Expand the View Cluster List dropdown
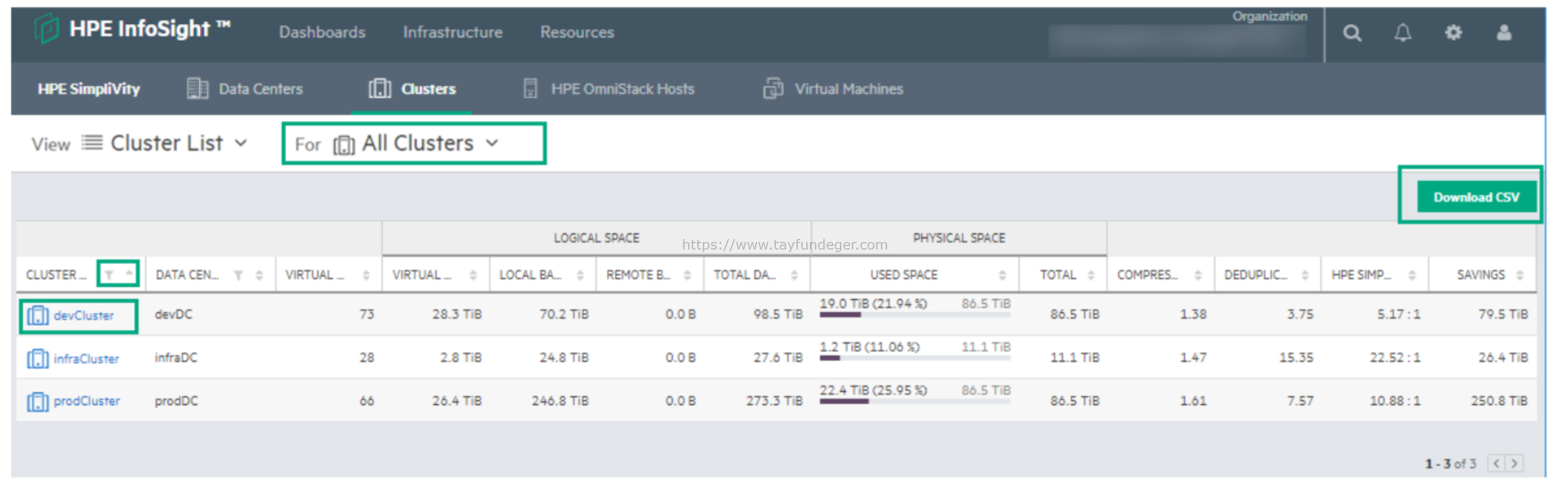The height and width of the screenshot is (489, 1568). coord(241,143)
